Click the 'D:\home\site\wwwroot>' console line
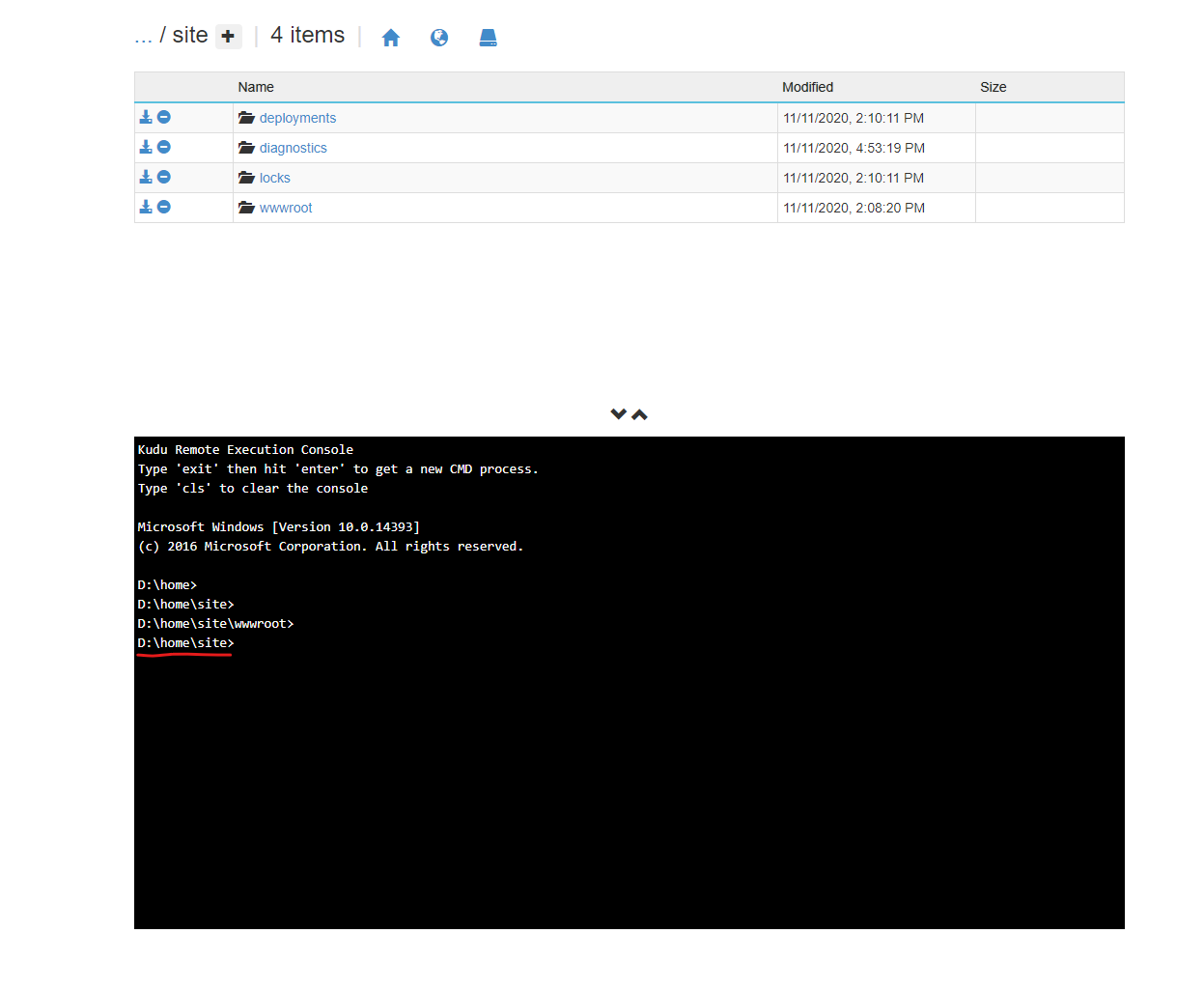1204x990 pixels. click(215, 624)
